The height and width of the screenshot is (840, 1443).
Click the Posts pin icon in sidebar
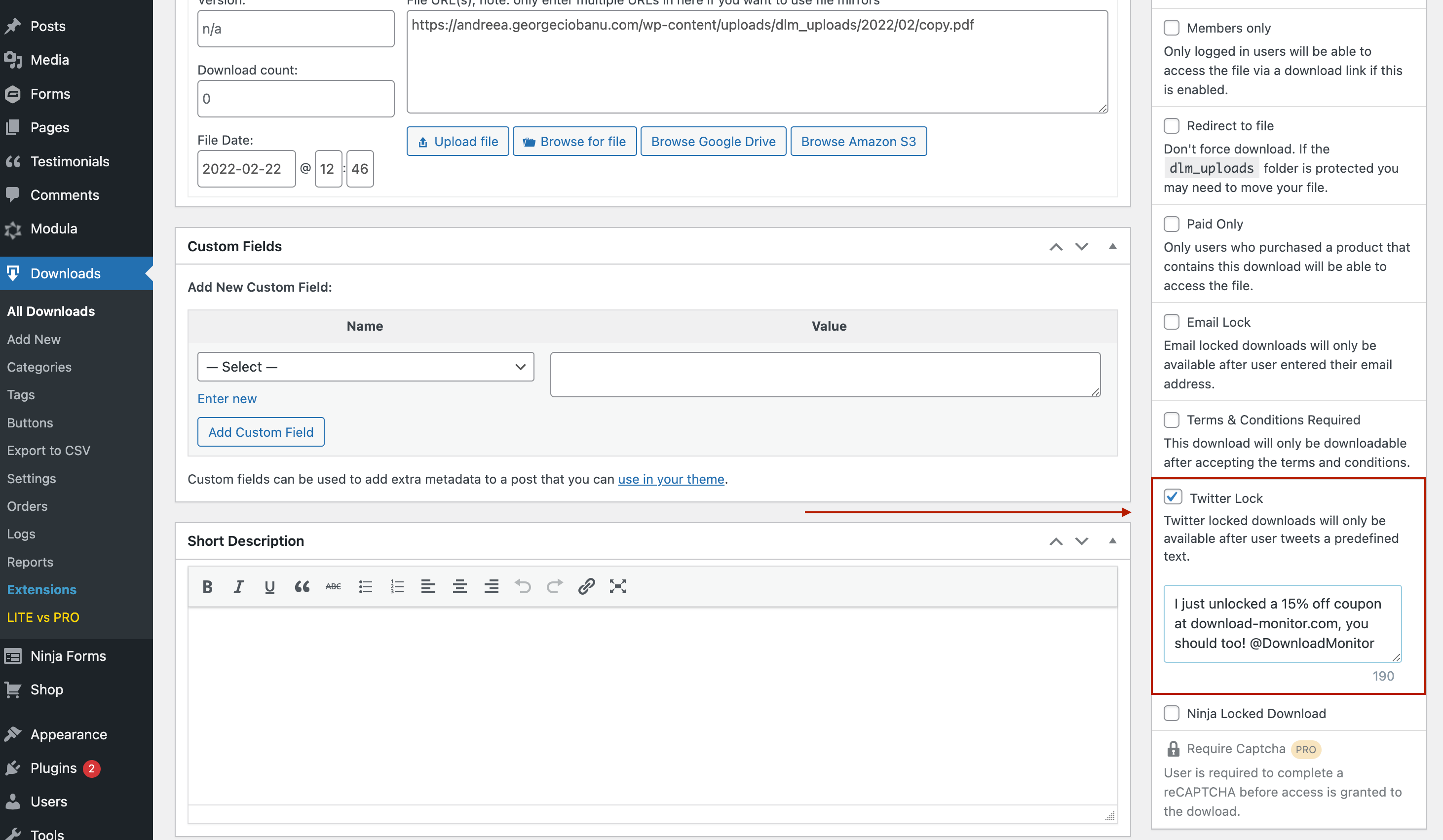point(13,26)
